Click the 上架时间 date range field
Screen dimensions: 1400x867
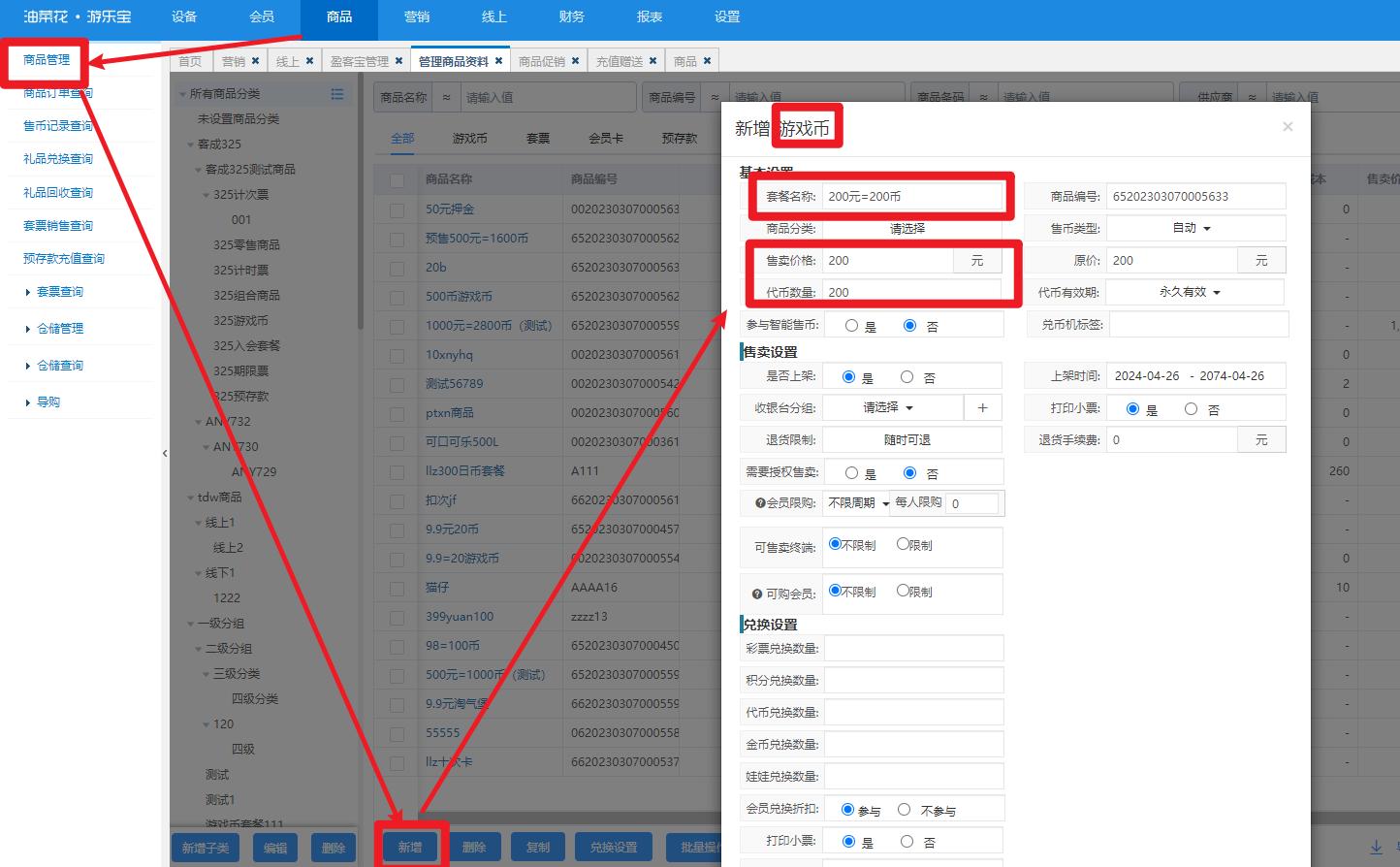click(x=1195, y=376)
